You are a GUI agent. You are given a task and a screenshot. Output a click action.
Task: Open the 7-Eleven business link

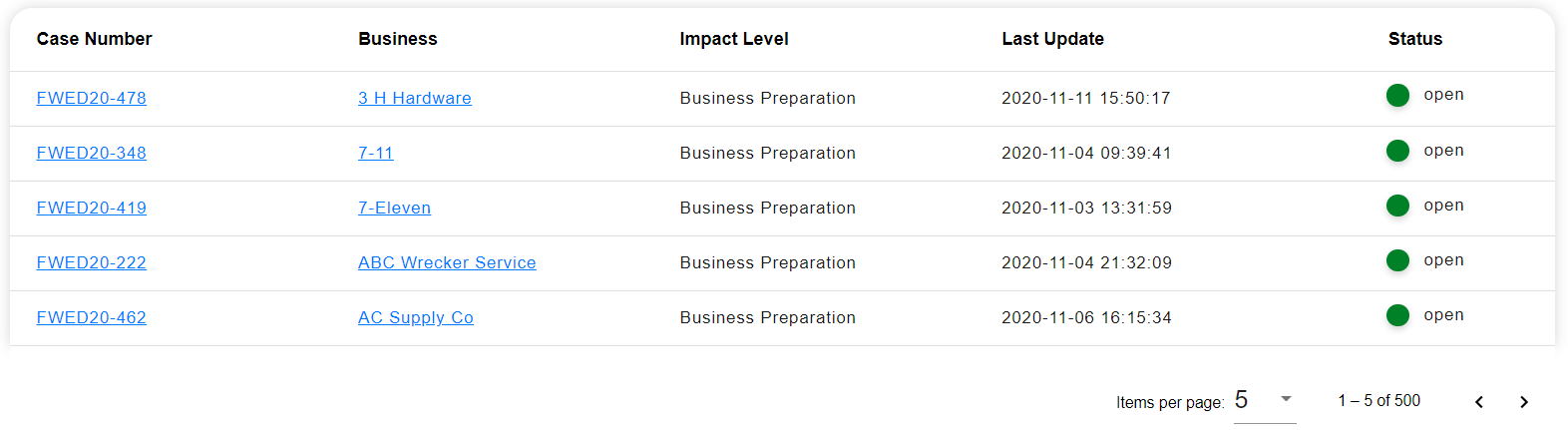click(x=394, y=208)
